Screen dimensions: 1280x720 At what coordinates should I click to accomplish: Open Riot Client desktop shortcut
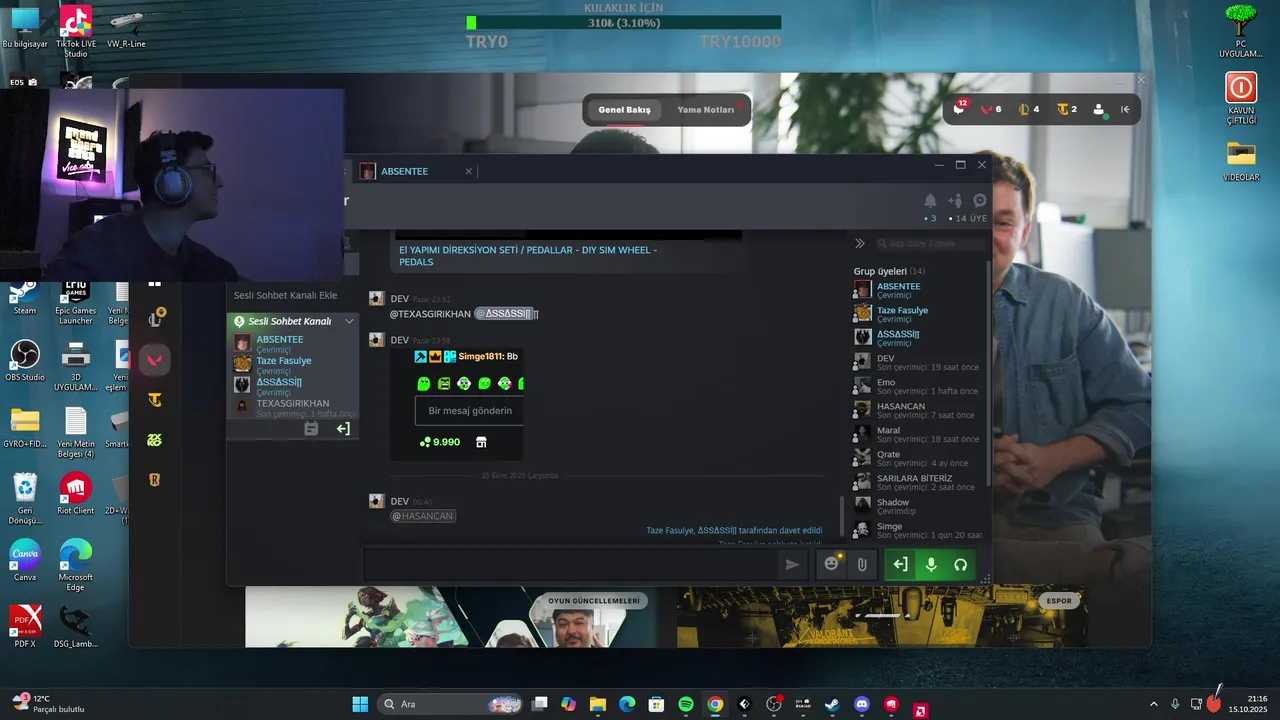(76, 494)
